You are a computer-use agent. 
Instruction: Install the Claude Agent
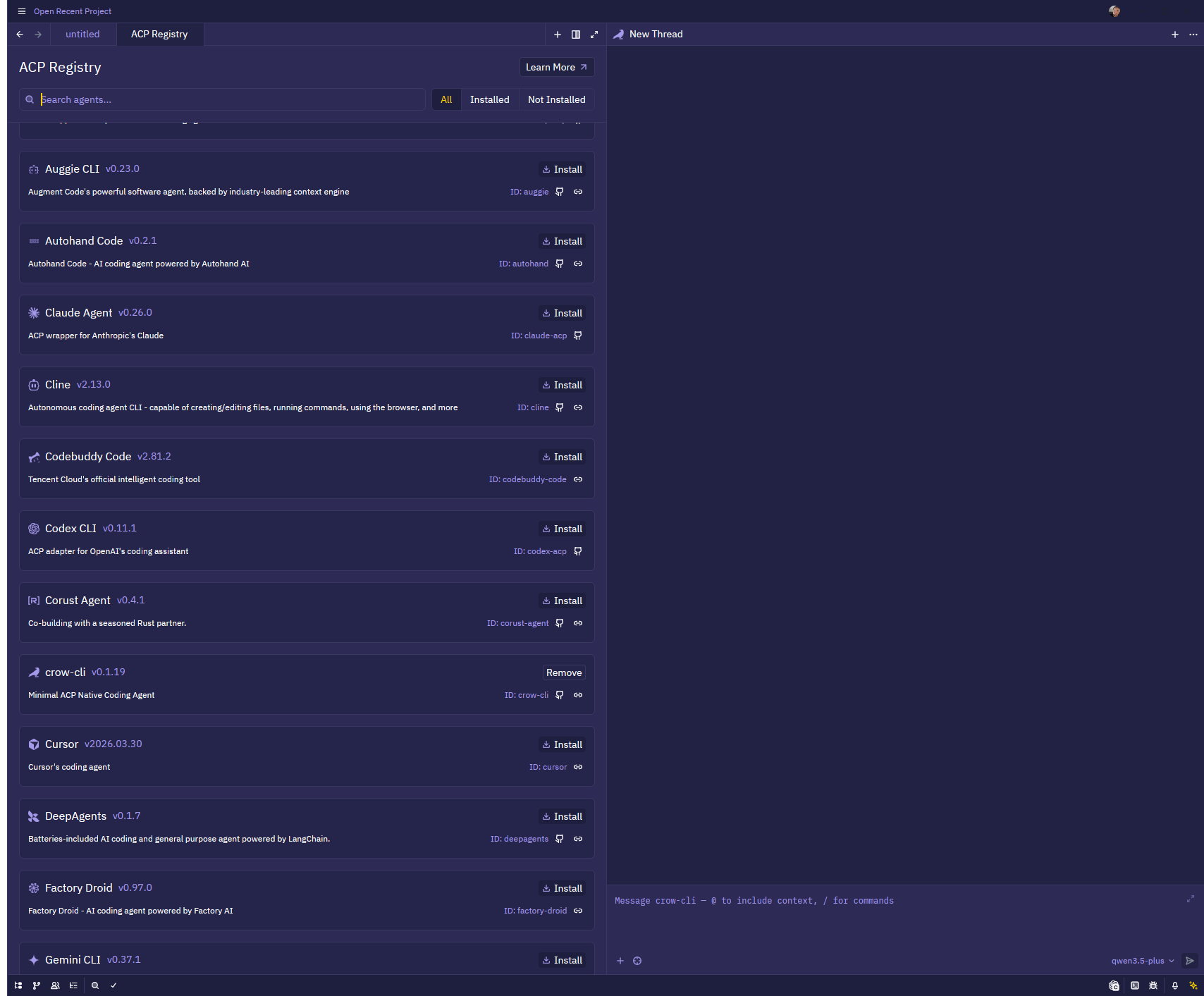pos(562,312)
